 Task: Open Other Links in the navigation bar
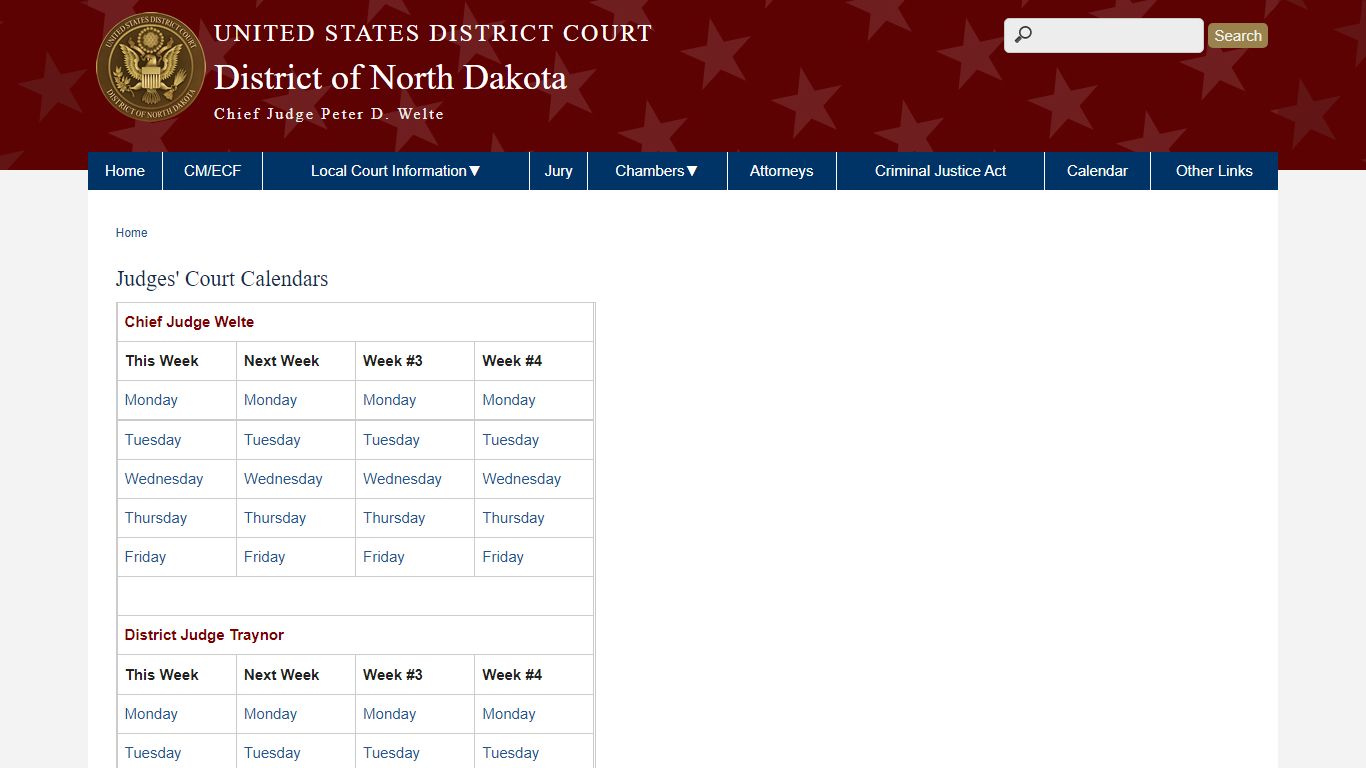(x=1213, y=171)
